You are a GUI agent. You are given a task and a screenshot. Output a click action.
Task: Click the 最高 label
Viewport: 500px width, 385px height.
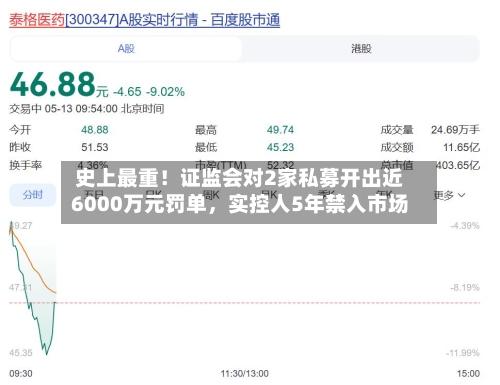coord(206,130)
